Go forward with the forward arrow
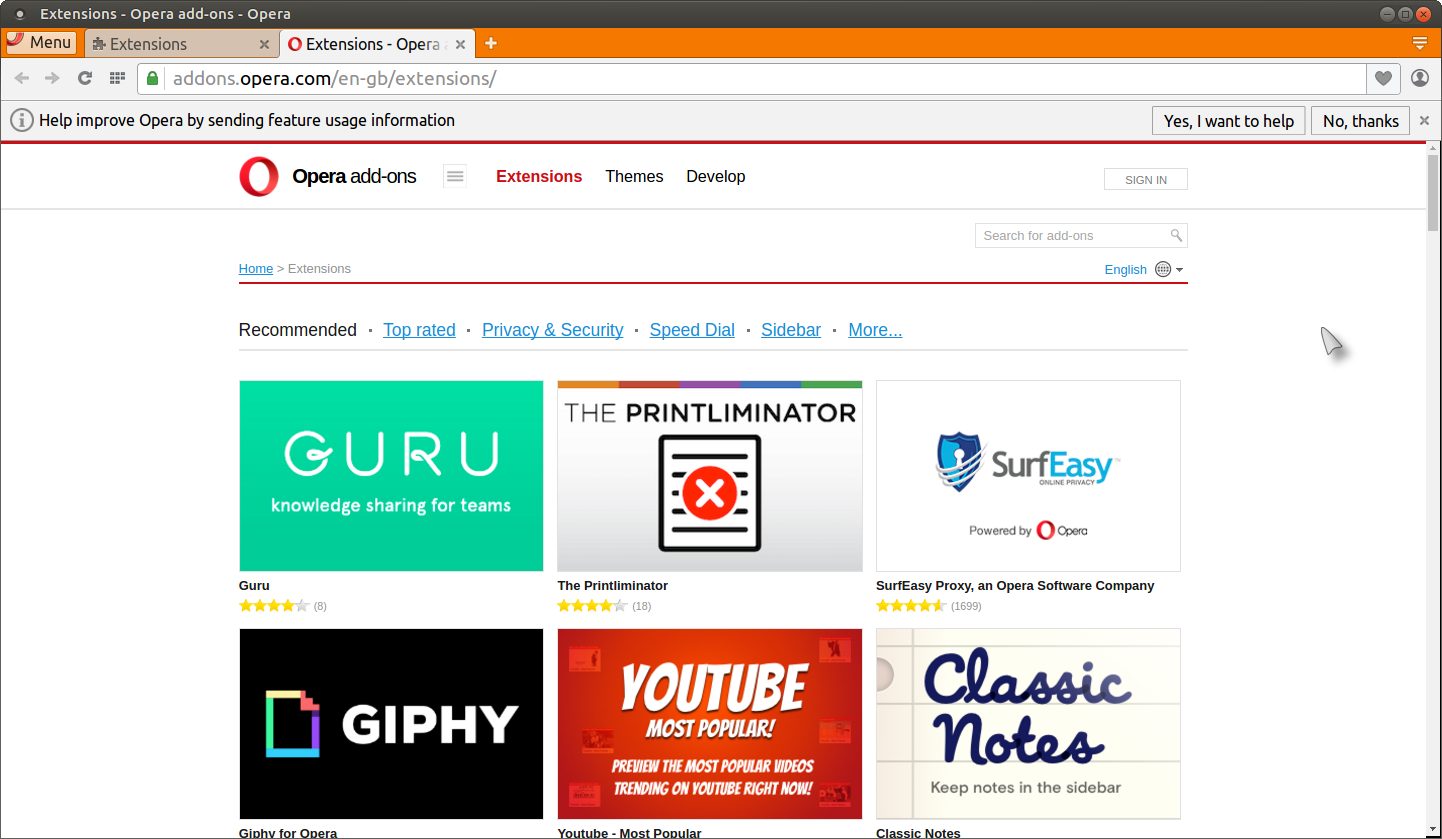 coord(53,78)
